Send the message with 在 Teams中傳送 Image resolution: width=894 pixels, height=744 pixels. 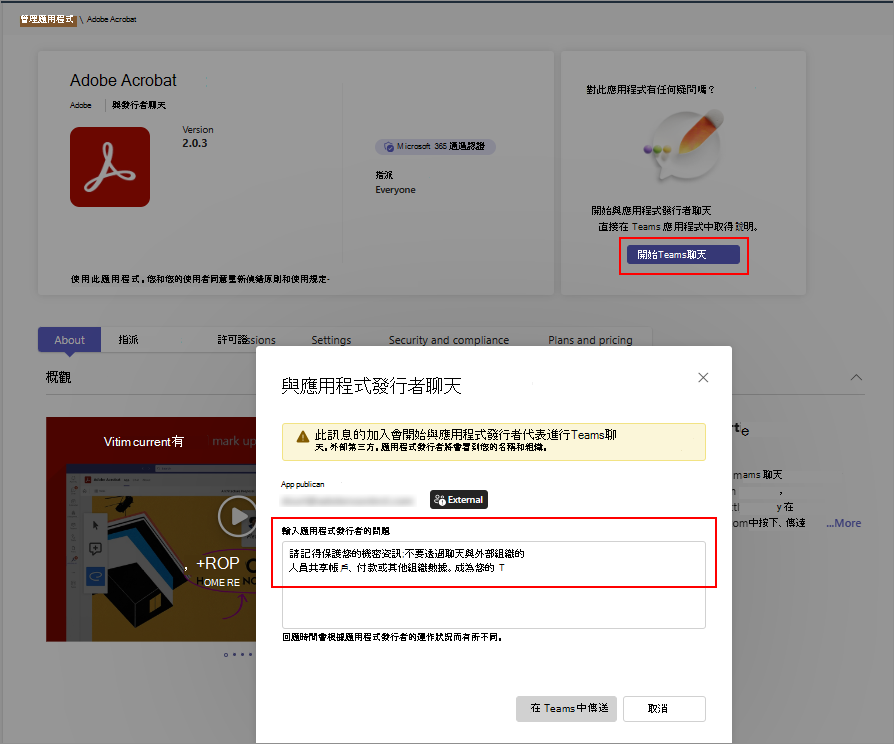click(x=566, y=709)
